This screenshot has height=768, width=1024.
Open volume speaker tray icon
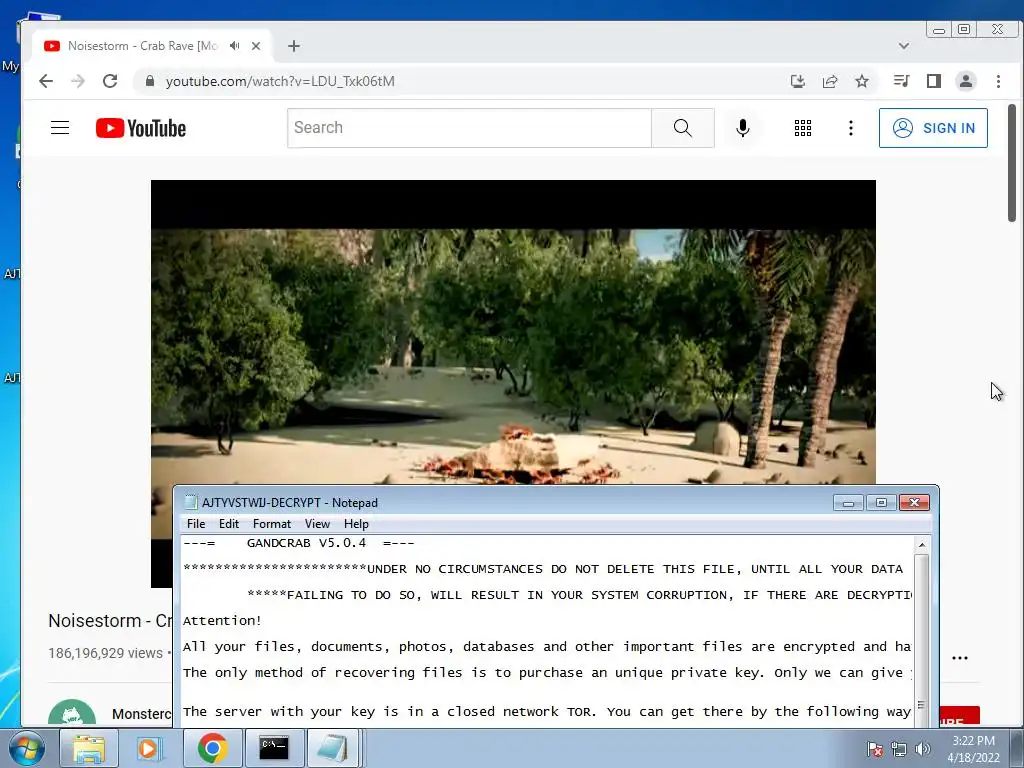[x=922, y=749]
